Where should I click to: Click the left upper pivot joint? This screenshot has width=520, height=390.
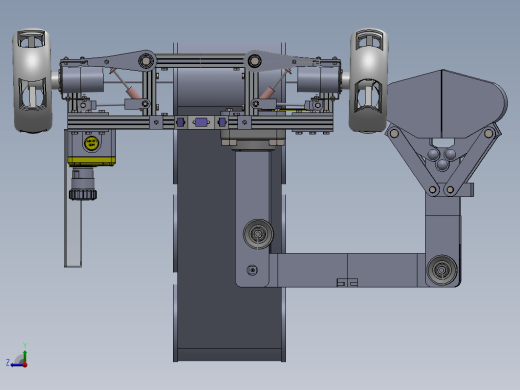(146, 61)
